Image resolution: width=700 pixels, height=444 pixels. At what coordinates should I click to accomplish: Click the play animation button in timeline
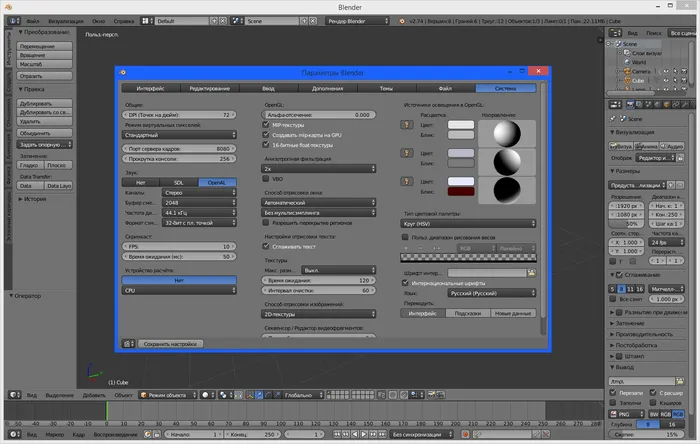(x=364, y=434)
